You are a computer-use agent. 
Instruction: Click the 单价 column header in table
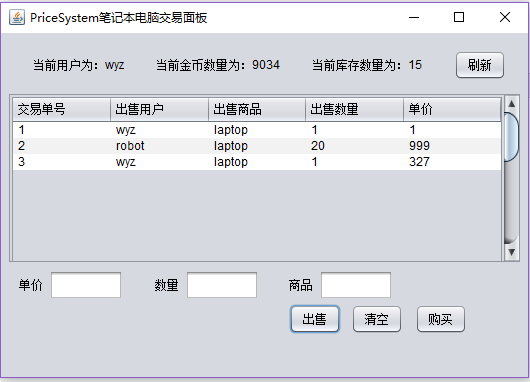click(x=452, y=110)
